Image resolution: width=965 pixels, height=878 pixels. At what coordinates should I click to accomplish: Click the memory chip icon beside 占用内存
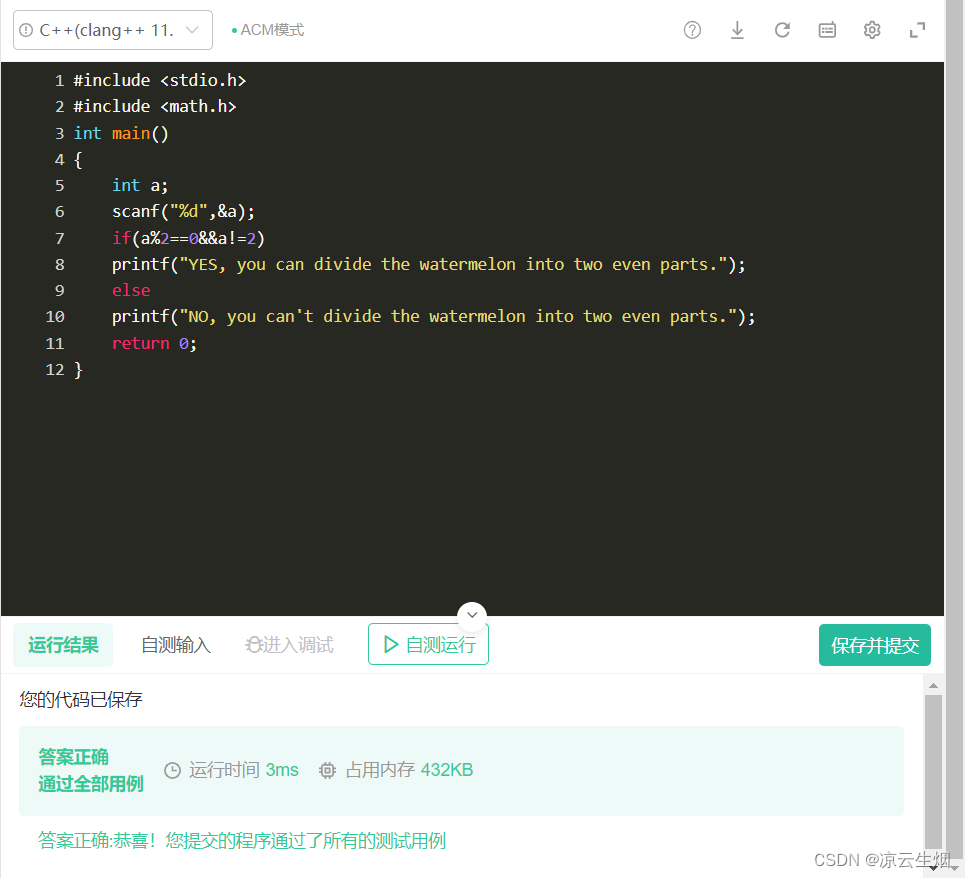pos(327,770)
